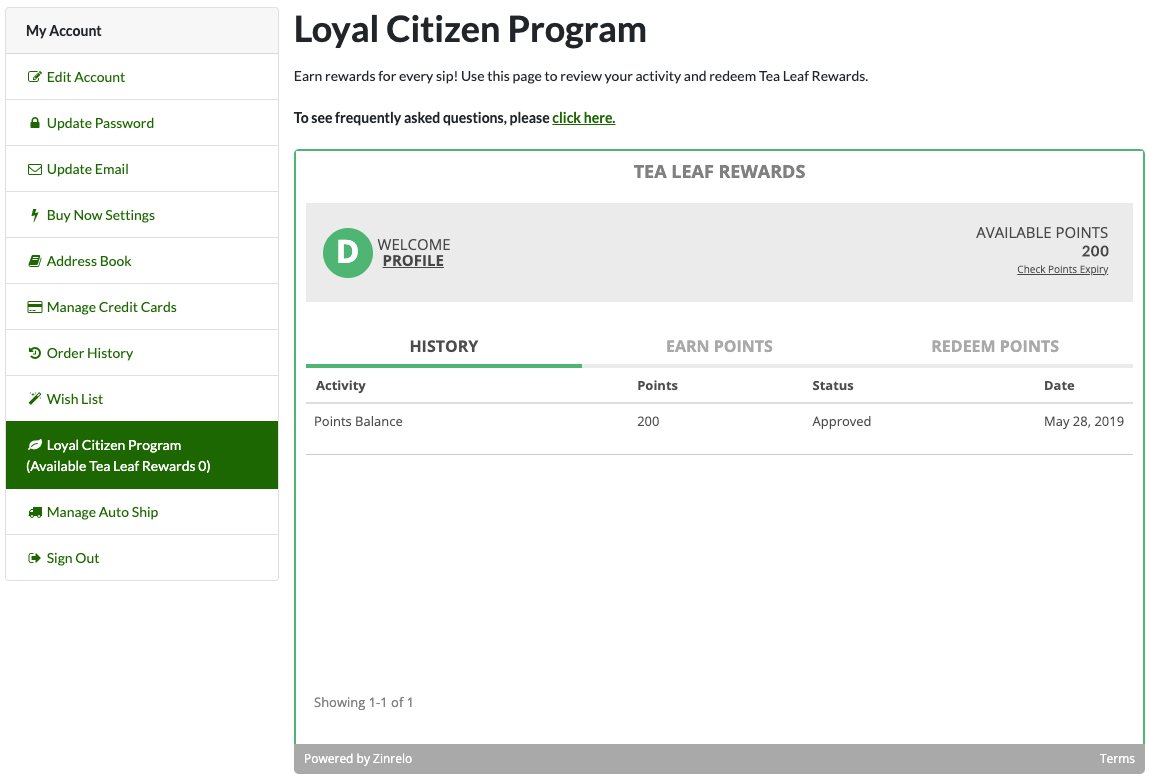Click the Address Book icon
1151x783 pixels.
(35, 261)
